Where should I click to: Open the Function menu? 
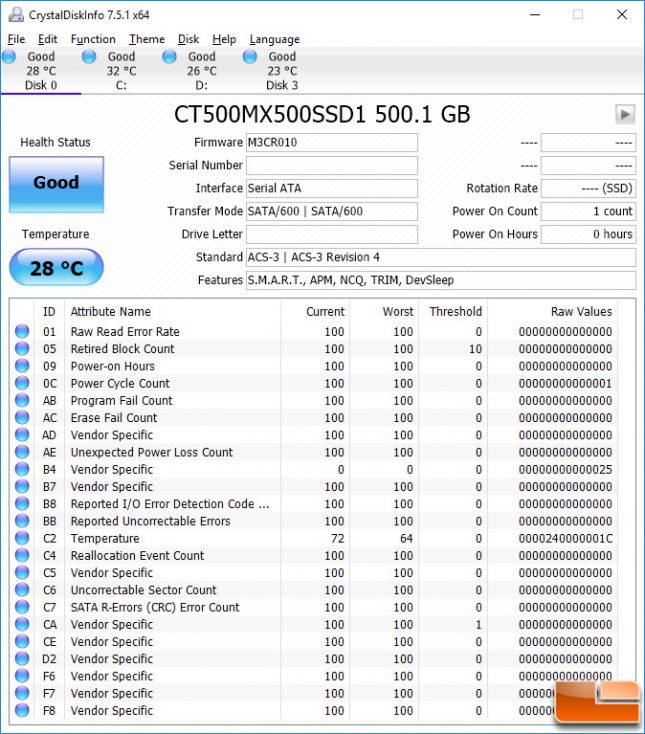point(93,39)
